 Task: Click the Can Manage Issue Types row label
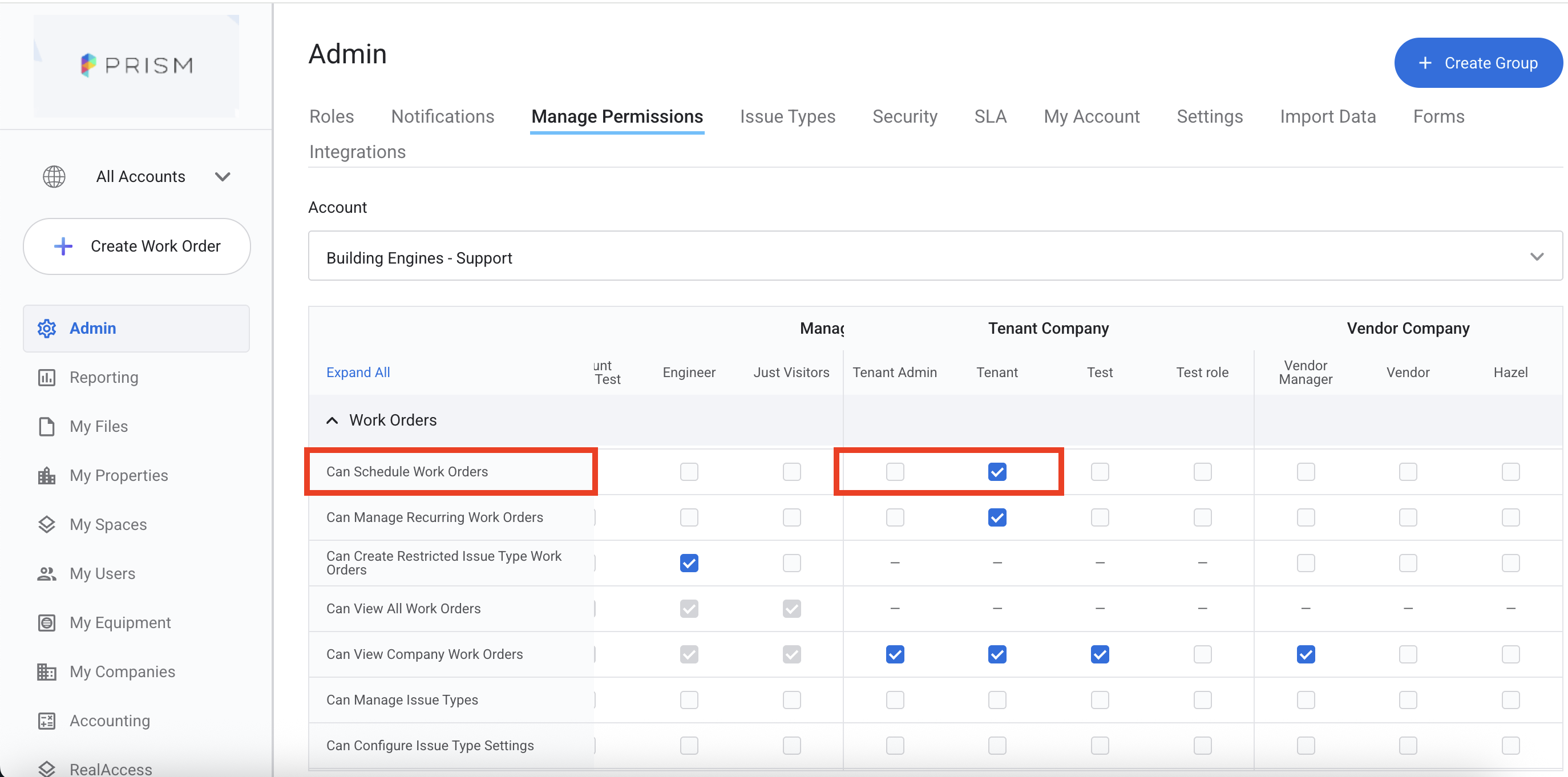click(x=402, y=700)
